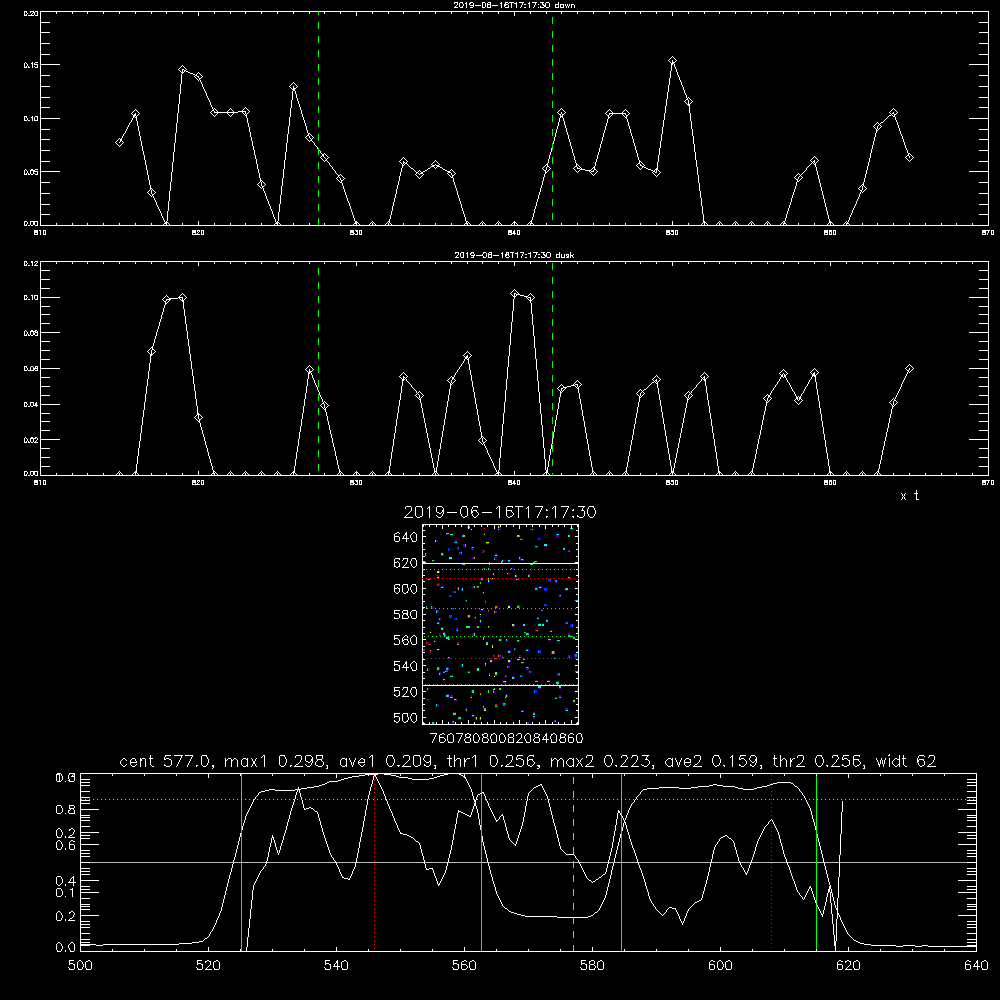Click y-axis label '0.12' on dusk plot

click(31, 263)
